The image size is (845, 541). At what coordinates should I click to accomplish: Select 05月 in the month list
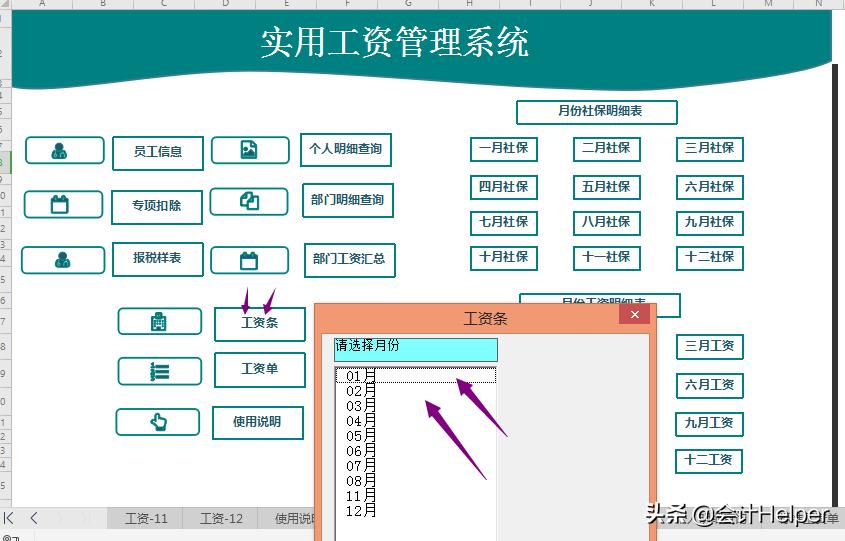(x=415, y=436)
